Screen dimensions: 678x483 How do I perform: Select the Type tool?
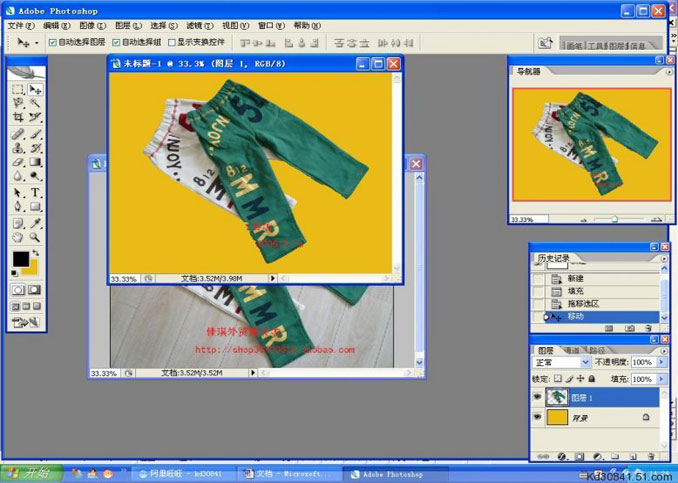[x=35, y=193]
